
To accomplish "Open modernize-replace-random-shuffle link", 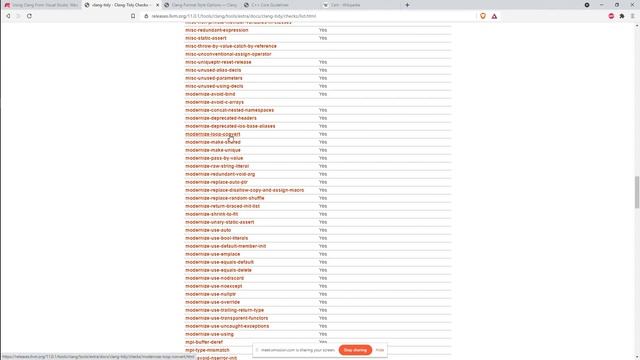I will (224, 198).
